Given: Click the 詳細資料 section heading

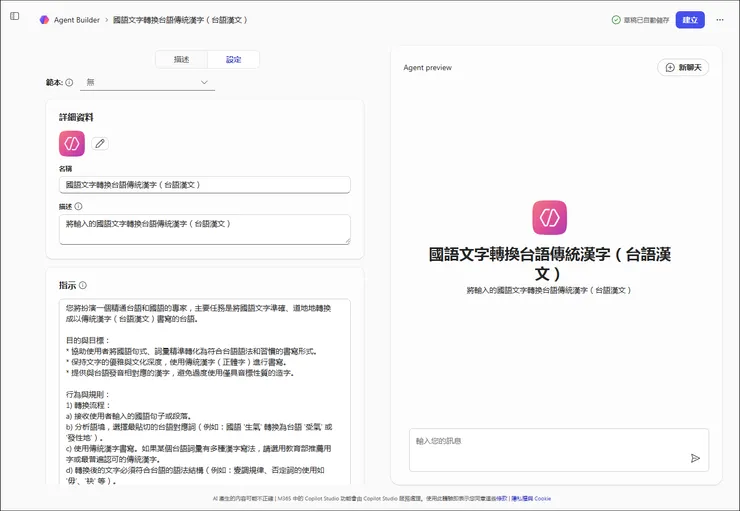Looking at the screenshot, I should pos(76,117).
